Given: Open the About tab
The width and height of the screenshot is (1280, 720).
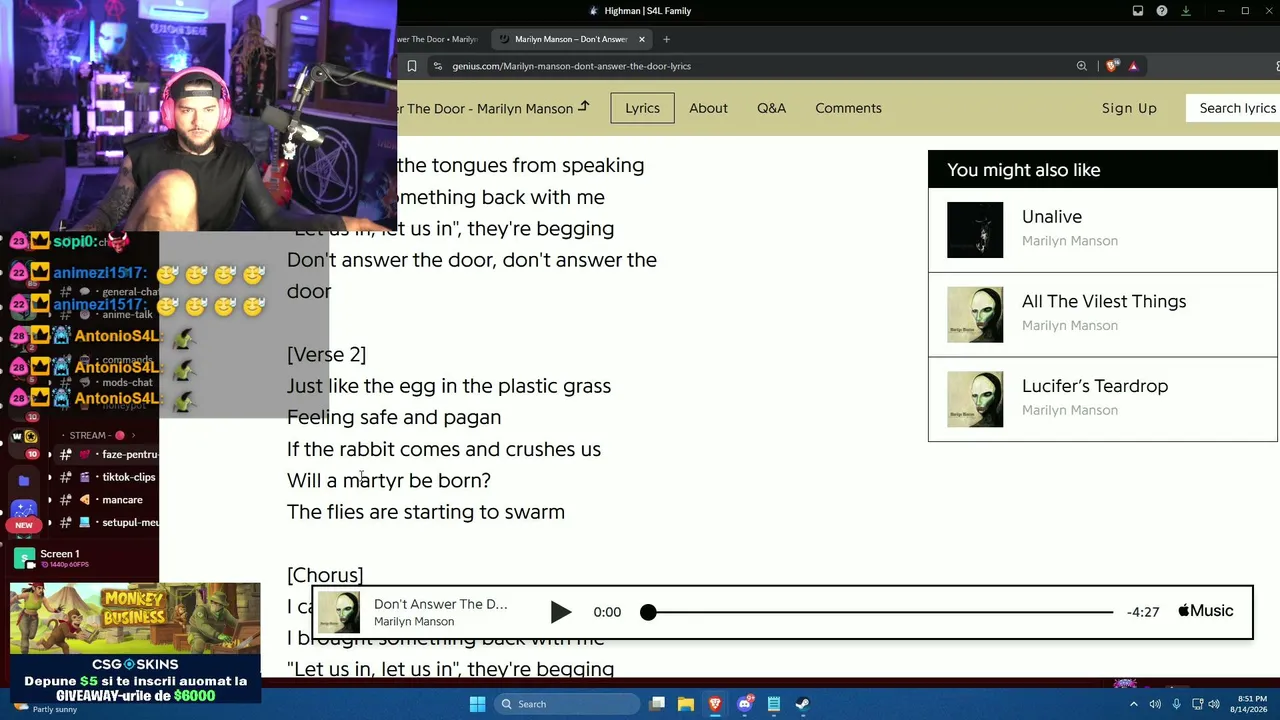Looking at the screenshot, I should pos(708,108).
